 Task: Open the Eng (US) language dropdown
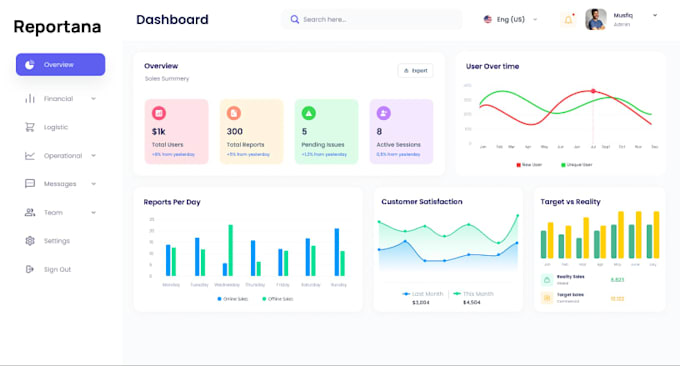point(510,20)
